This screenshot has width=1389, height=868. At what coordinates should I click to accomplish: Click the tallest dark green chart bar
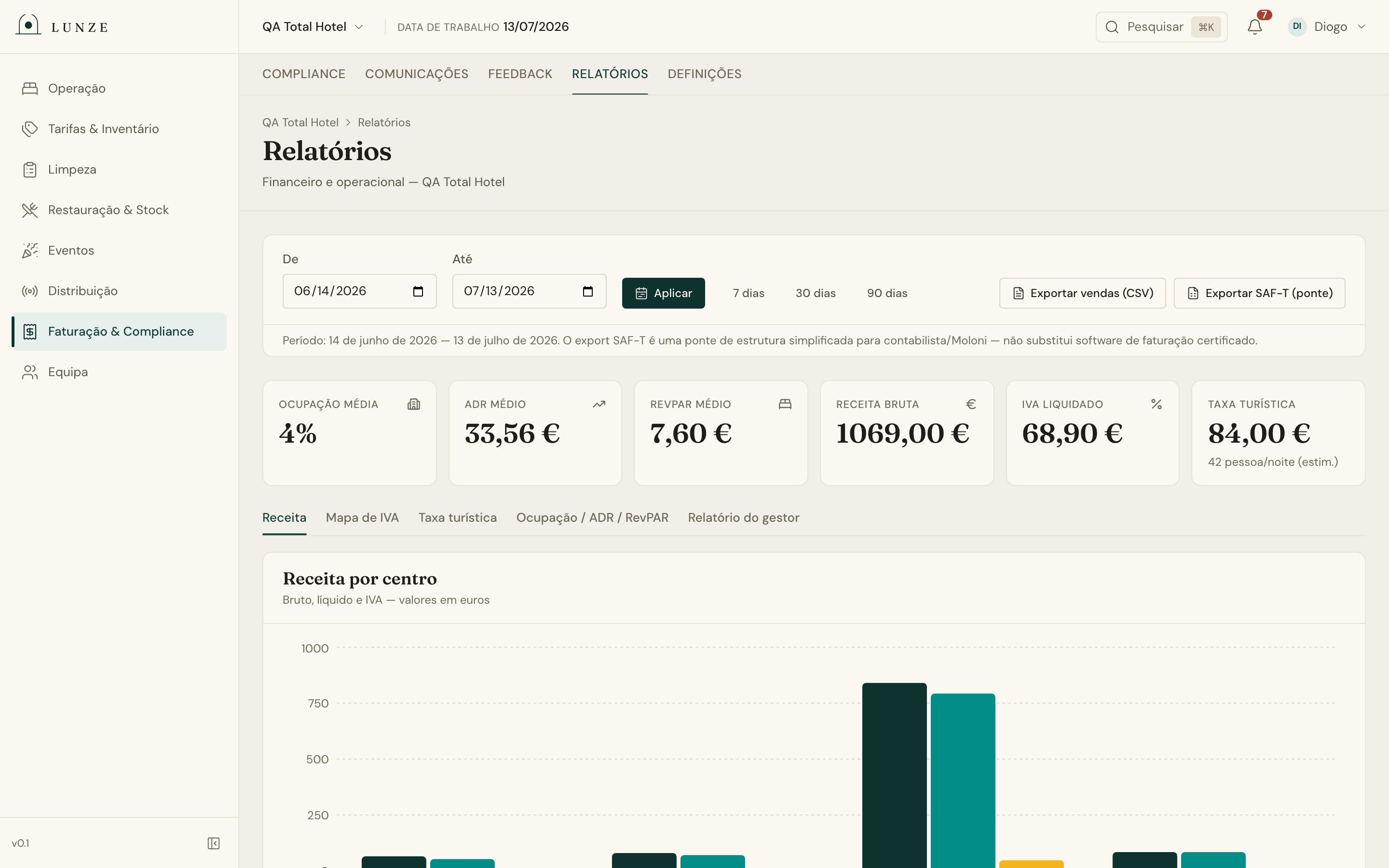click(x=894, y=775)
